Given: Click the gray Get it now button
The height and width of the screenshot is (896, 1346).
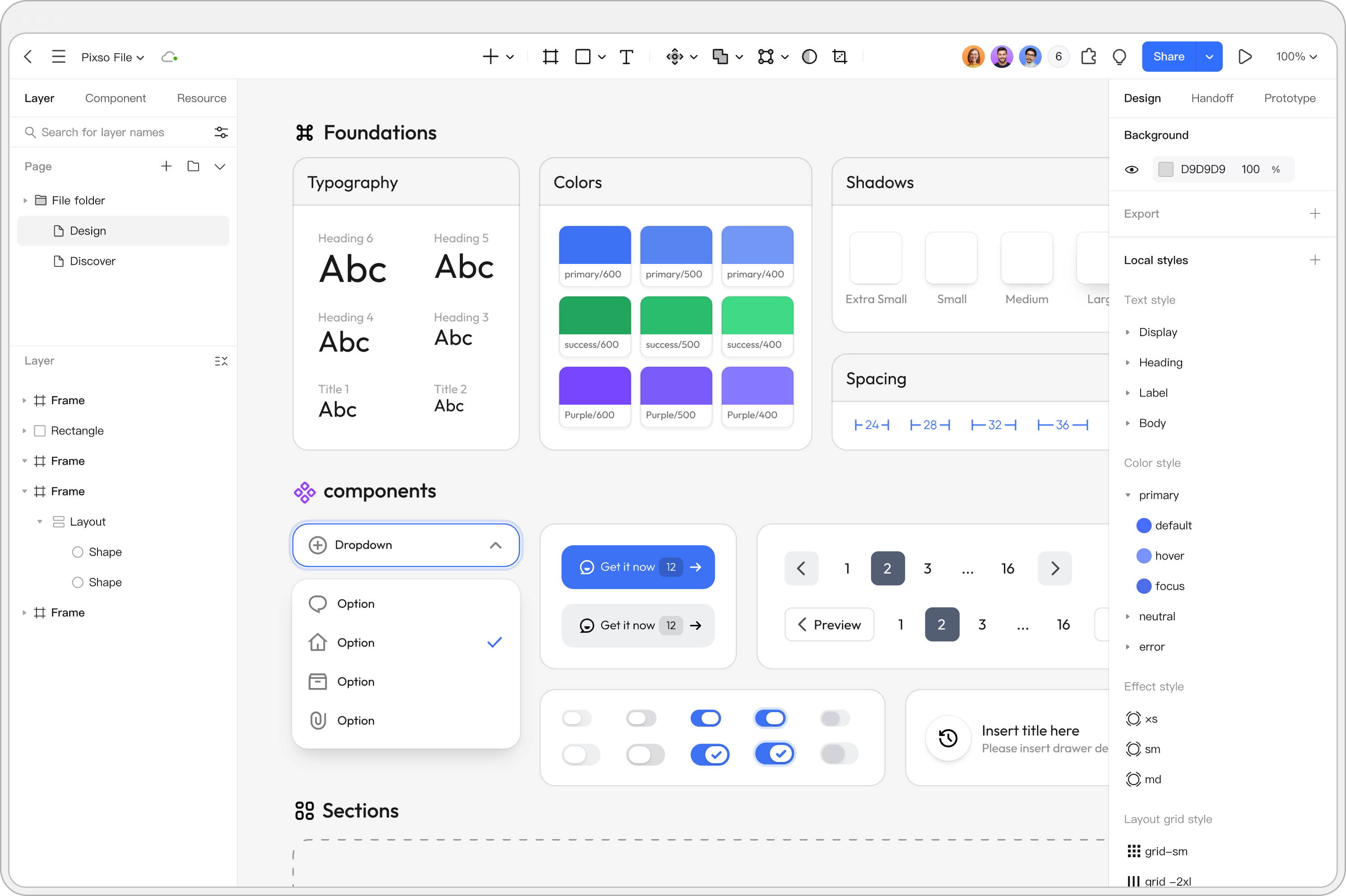Looking at the screenshot, I should [638, 626].
